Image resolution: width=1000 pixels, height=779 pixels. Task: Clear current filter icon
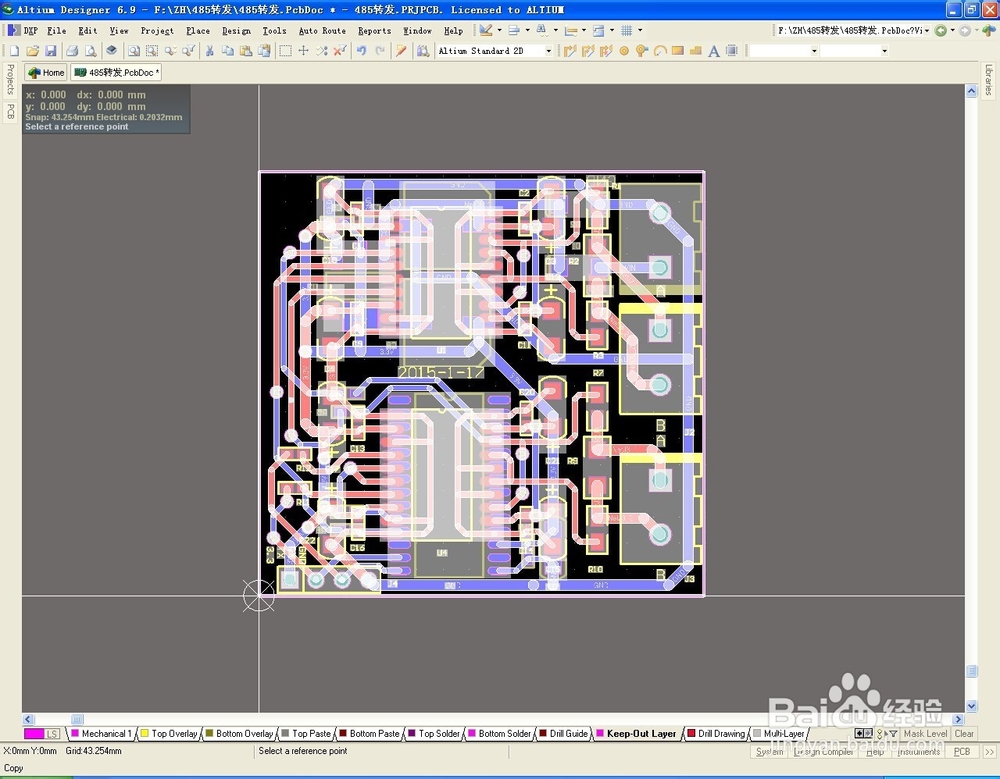tap(340, 51)
